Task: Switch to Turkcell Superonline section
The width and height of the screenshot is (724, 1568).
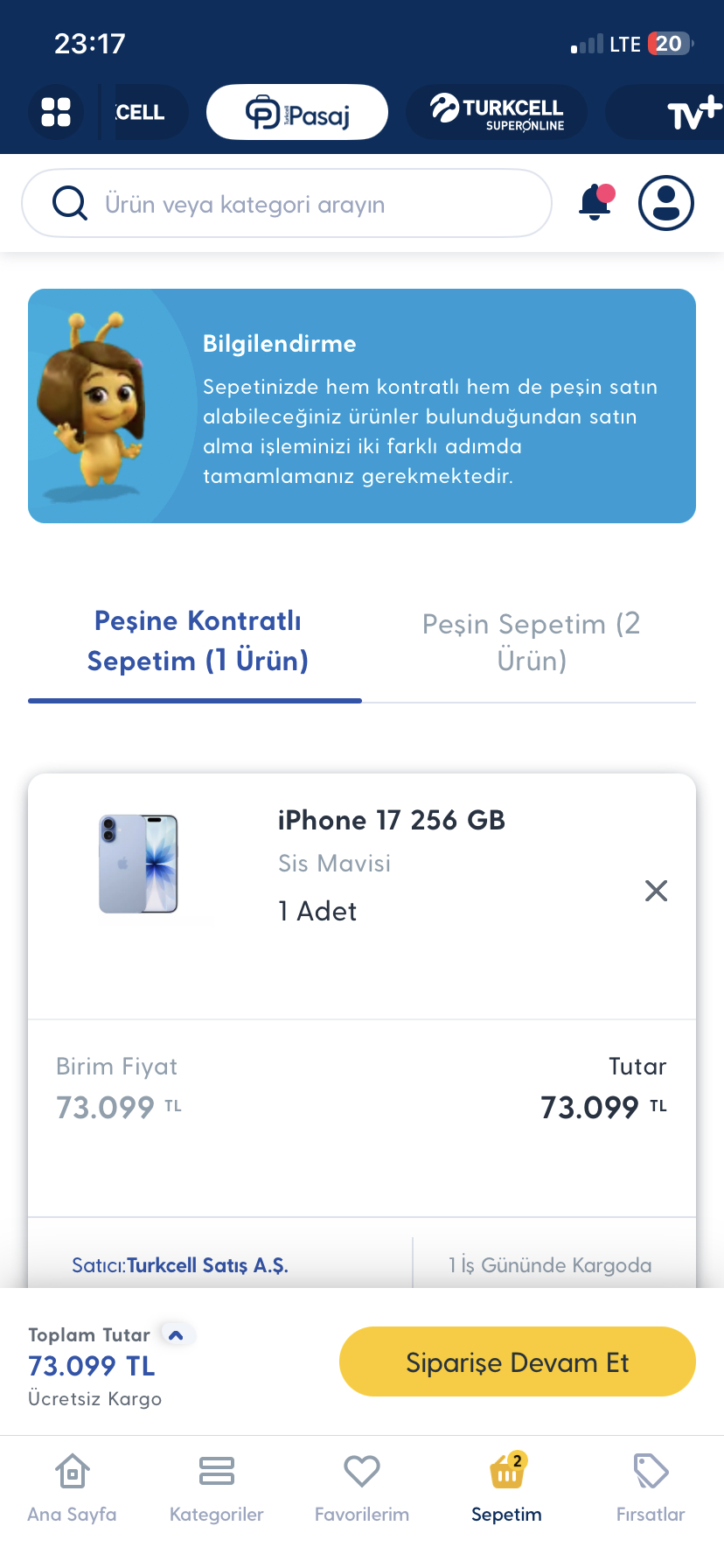Action: 497,112
